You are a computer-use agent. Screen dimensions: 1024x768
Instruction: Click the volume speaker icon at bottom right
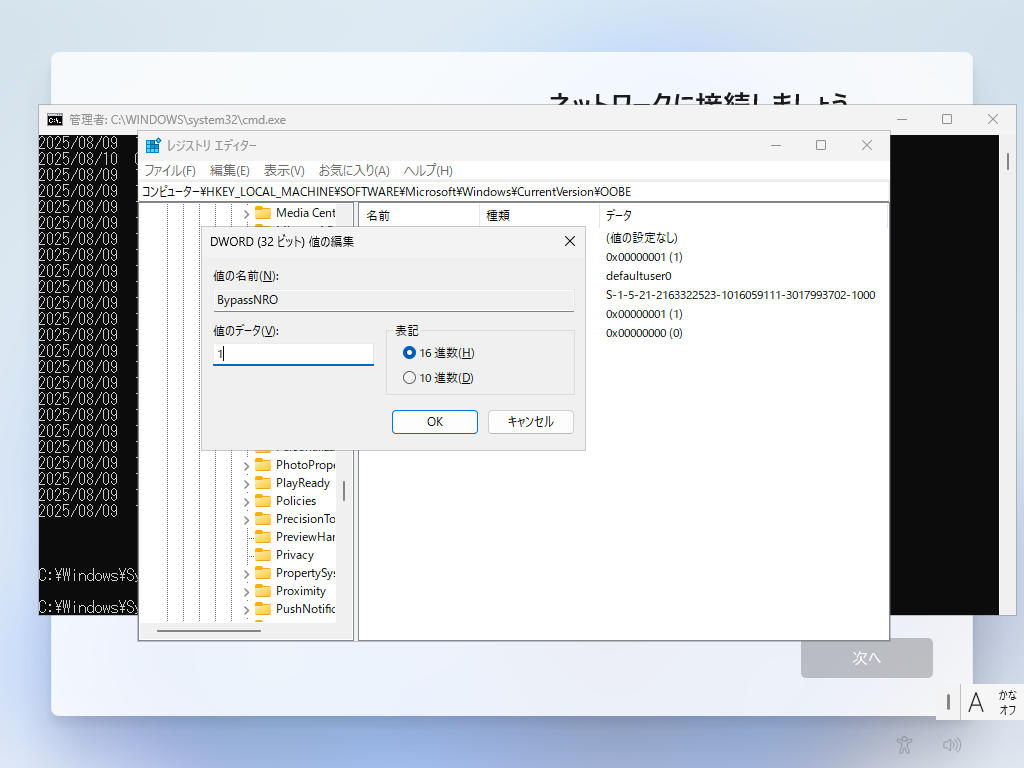pos(952,744)
